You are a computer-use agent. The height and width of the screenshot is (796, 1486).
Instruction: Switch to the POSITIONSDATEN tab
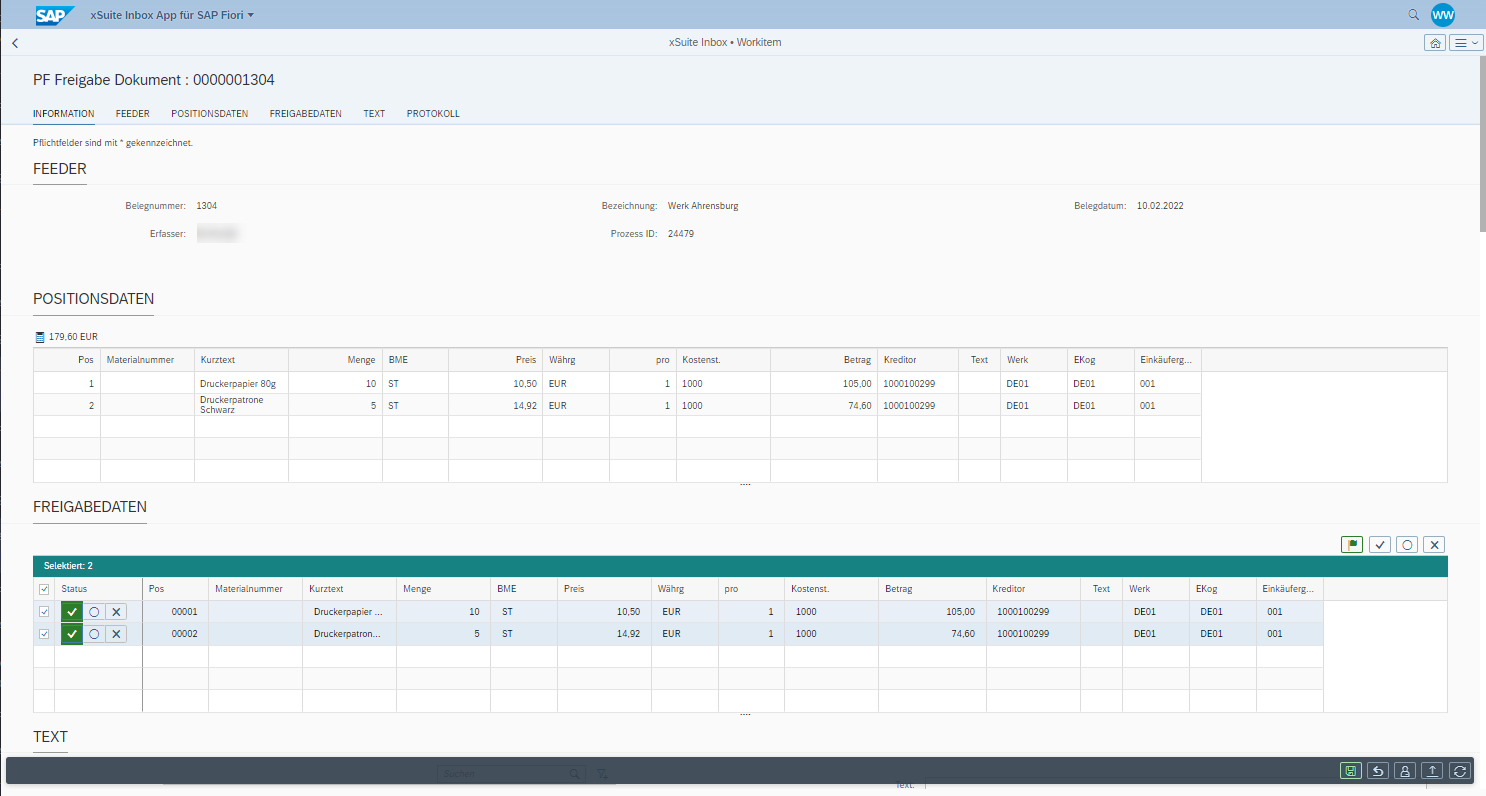click(x=209, y=114)
